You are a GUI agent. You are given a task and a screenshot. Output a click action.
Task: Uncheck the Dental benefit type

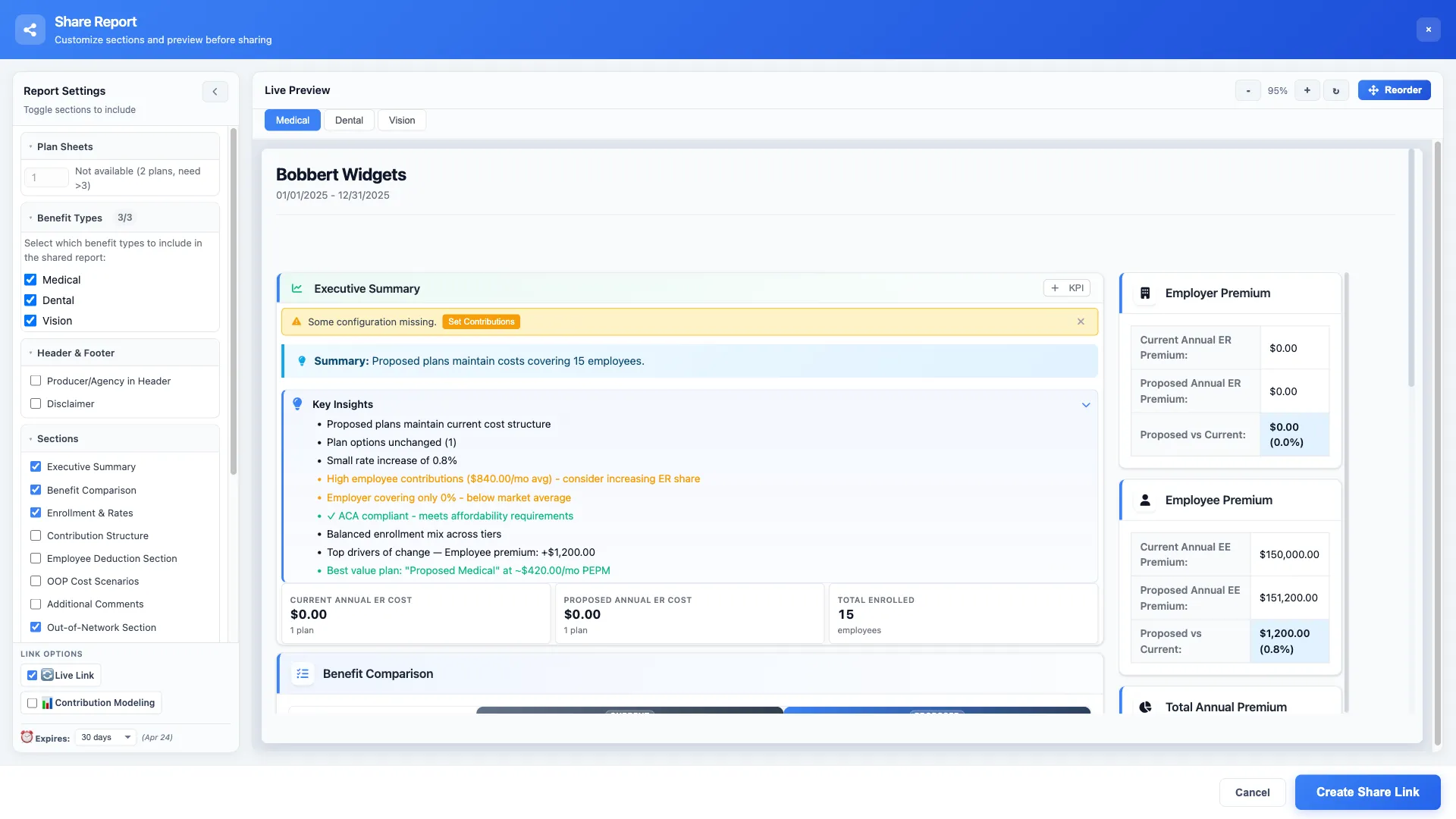tap(30, 300)
